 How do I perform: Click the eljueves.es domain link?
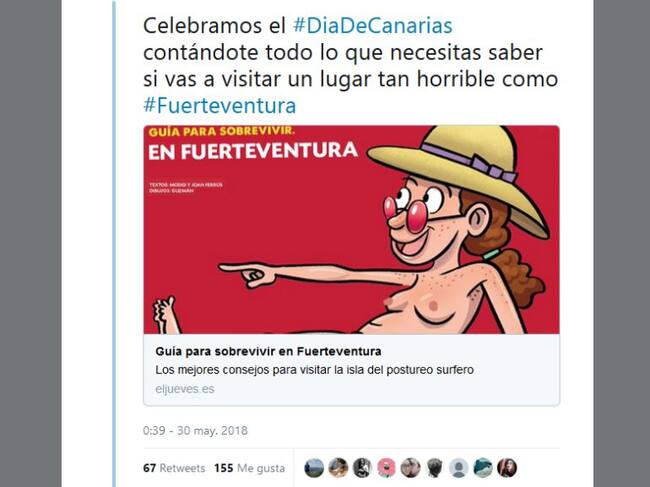pyautogui.click(x=185, y=389)
